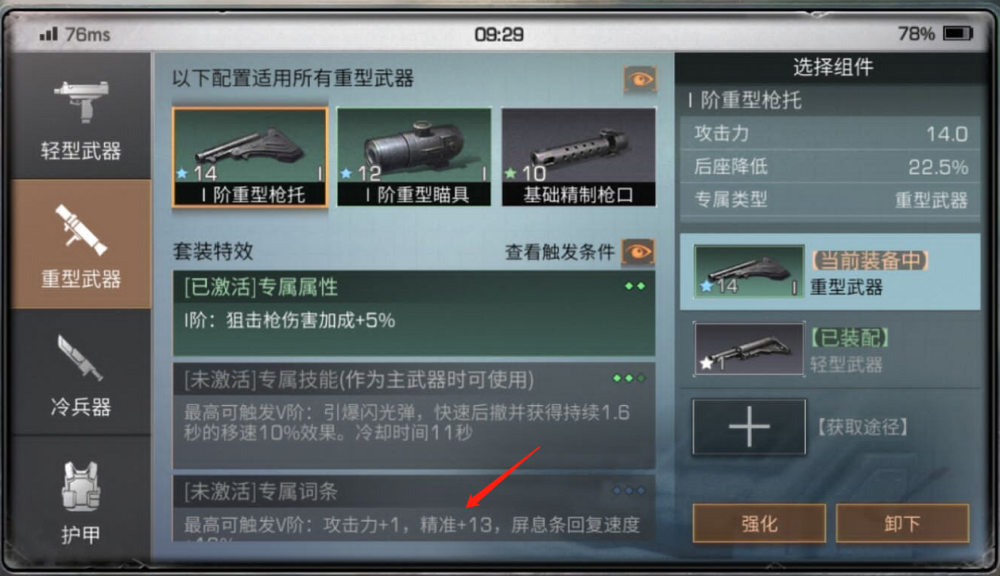The width and height of the screenshot is (1000, 576).
Task: Toggle the eye icon next to 查看触发条件
Action: point(638,251)
